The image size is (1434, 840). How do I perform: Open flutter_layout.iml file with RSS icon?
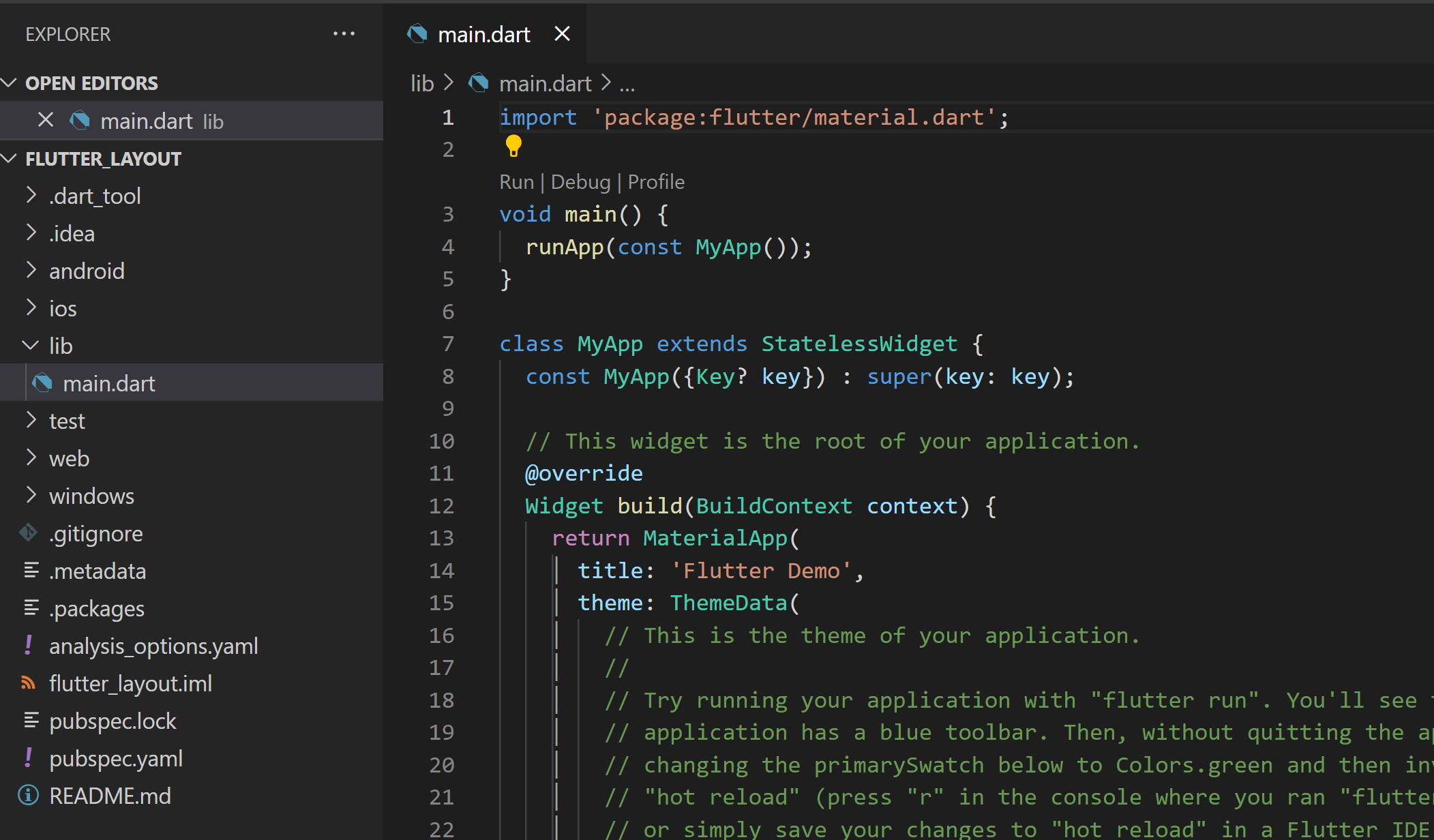coord(130,683)
